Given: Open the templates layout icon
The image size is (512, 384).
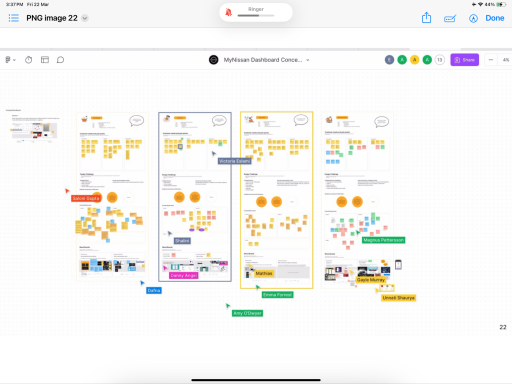Looking at the screenshot, I should coord(45,60).
